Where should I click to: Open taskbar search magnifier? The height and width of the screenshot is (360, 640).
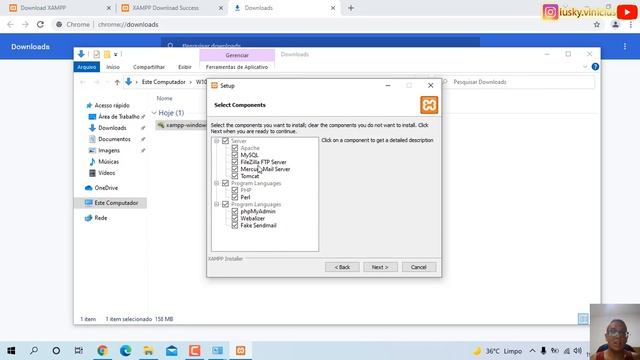(x=34, y=350)
